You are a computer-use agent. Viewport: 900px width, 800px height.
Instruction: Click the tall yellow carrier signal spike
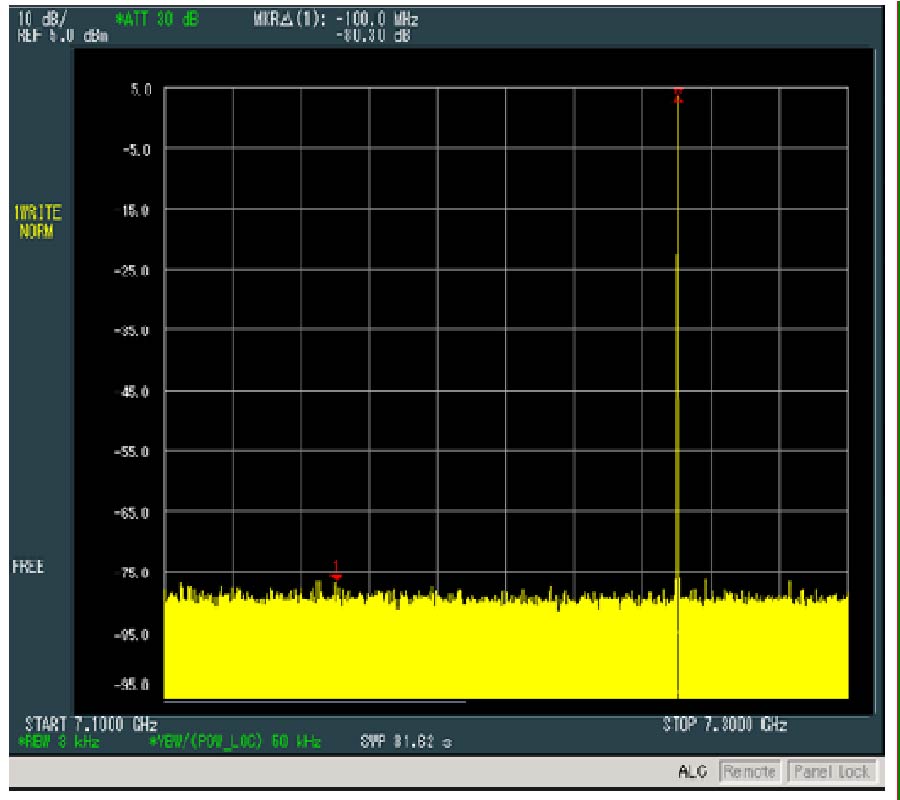[x=678, y=400]
